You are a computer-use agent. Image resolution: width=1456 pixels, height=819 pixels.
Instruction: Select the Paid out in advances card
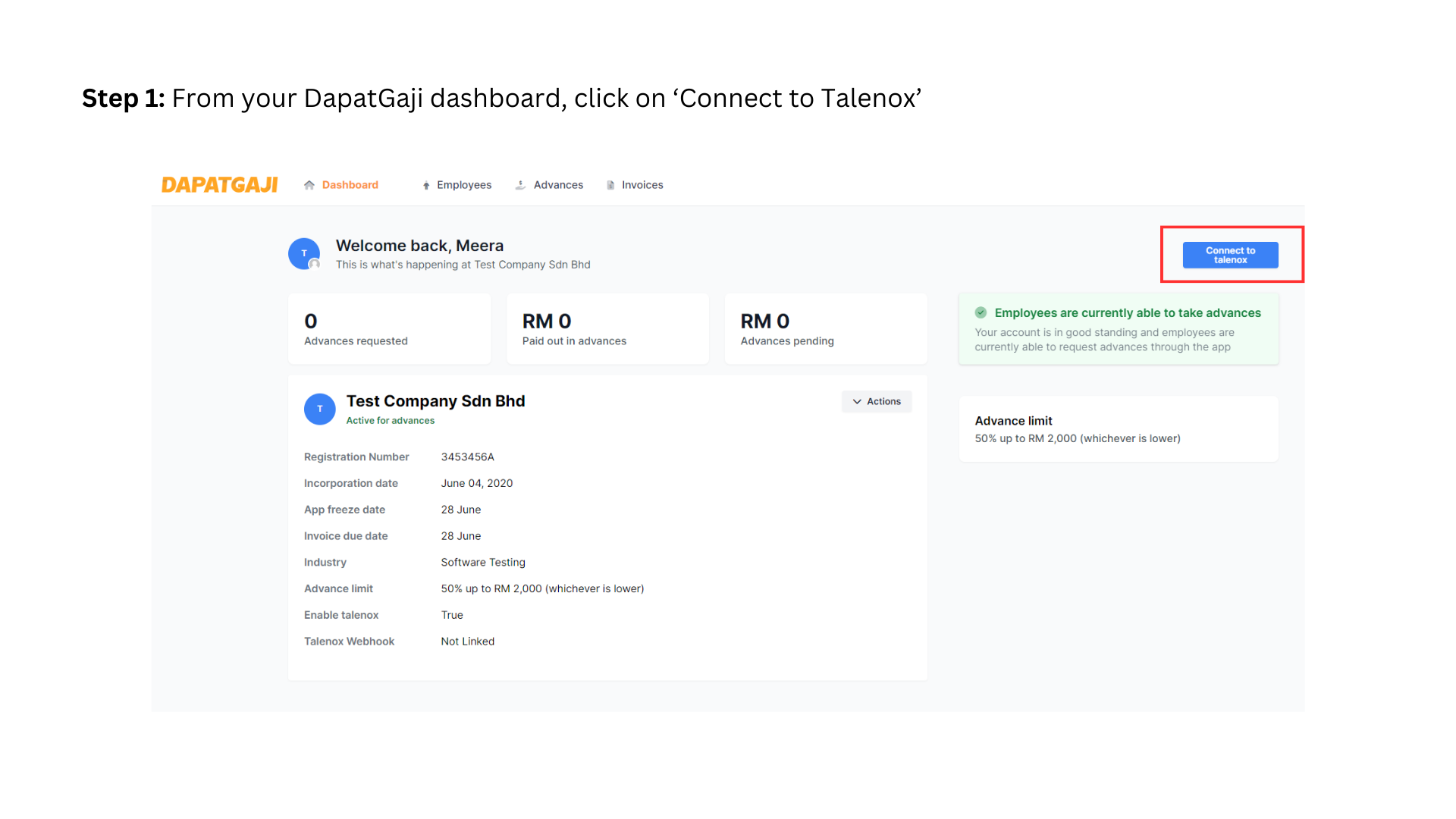607,329
